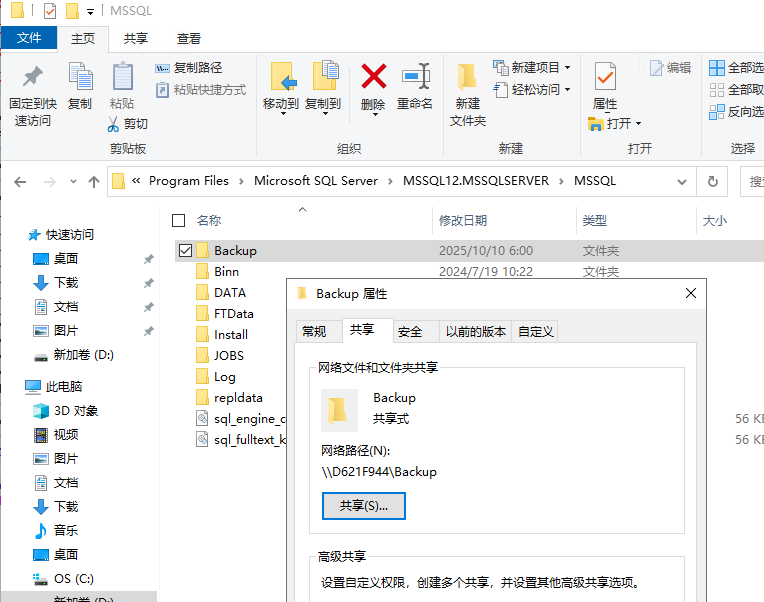Expand chevron after Microsoft SQL Server breadcrumb
The width and height of the screenshot is (764, 602).
(x=390, y=181)
